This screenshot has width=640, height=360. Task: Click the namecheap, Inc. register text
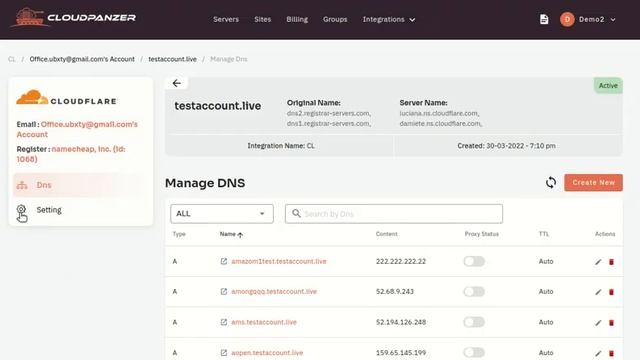coord(71,154)
